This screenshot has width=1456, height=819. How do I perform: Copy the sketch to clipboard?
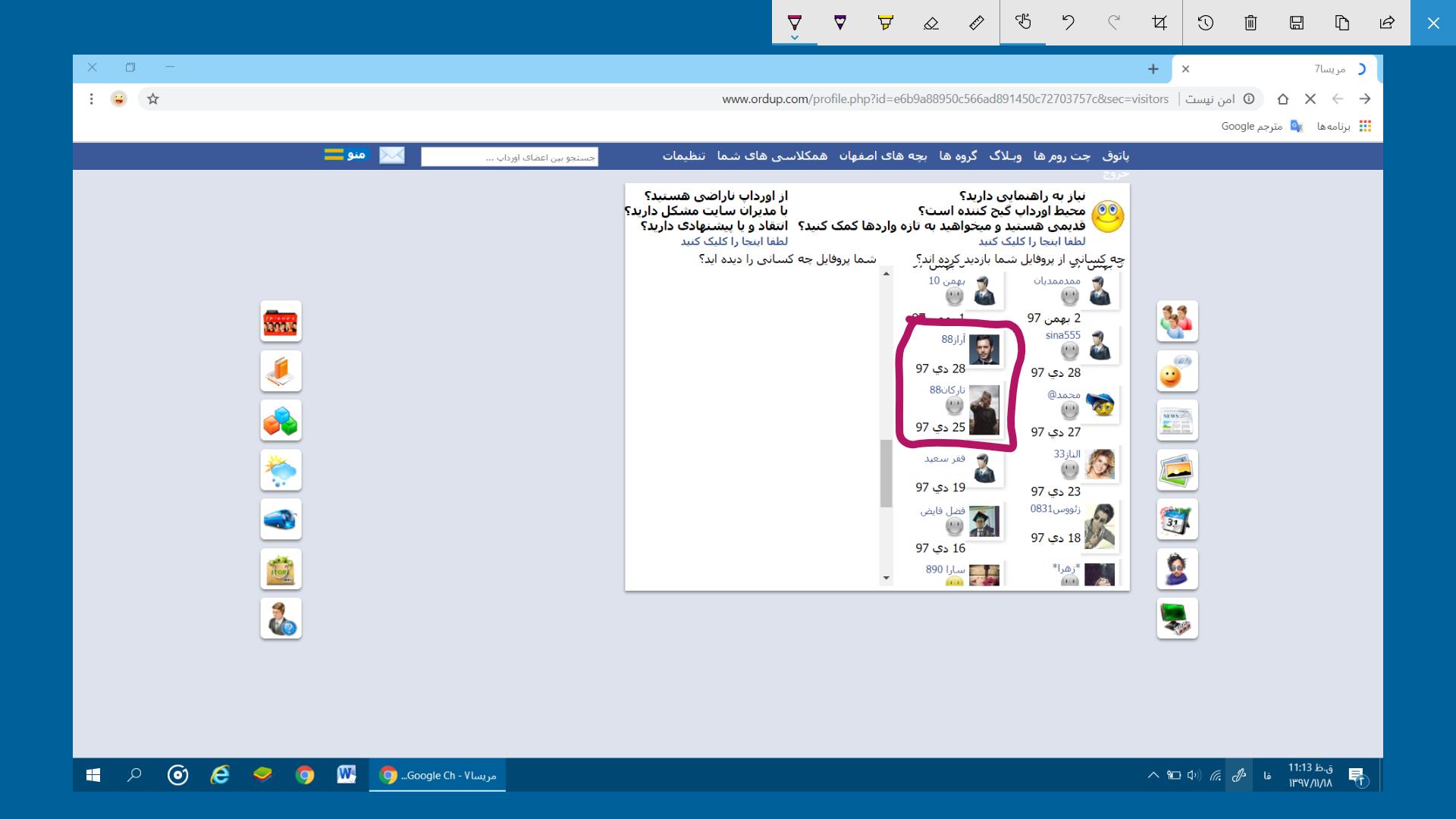click(x=1342, y=23)
